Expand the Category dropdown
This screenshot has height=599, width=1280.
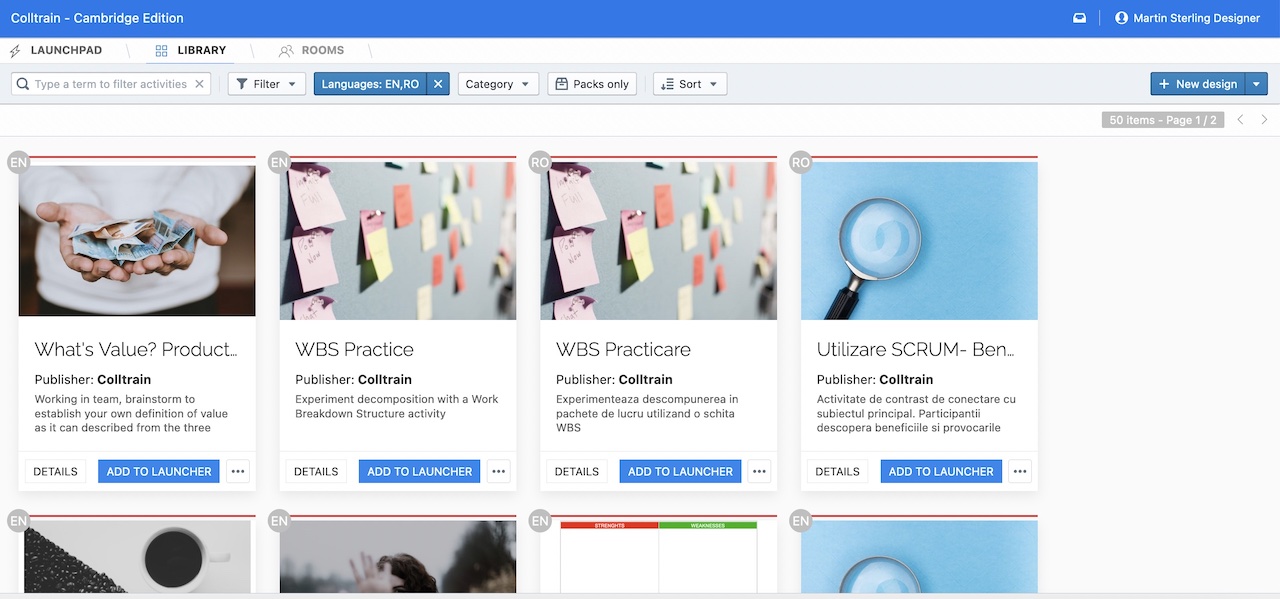tap(498, 84)
